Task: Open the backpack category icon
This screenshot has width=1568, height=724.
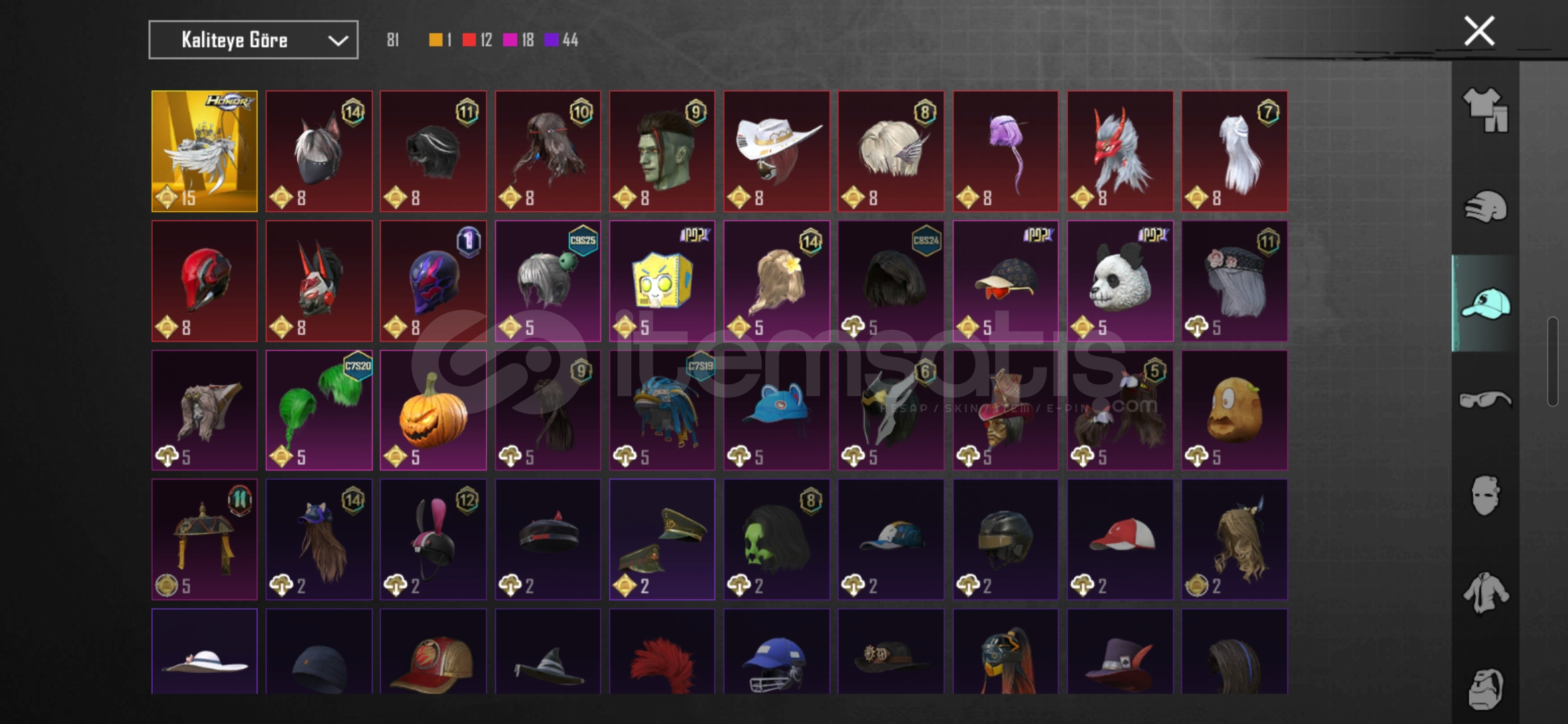Action: (x=1485, y=688)
